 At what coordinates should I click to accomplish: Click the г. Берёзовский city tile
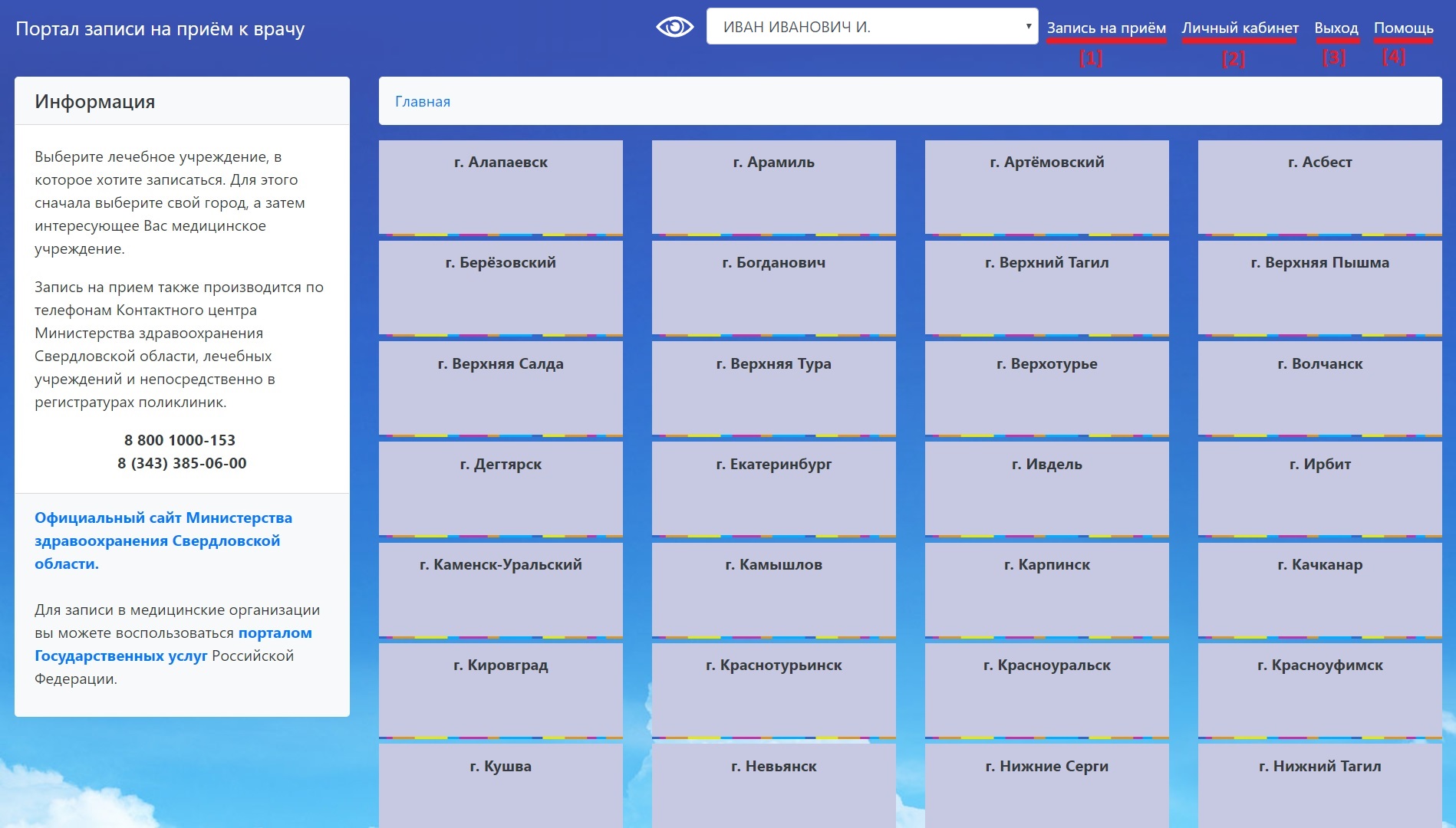click(x=500, y=287)
